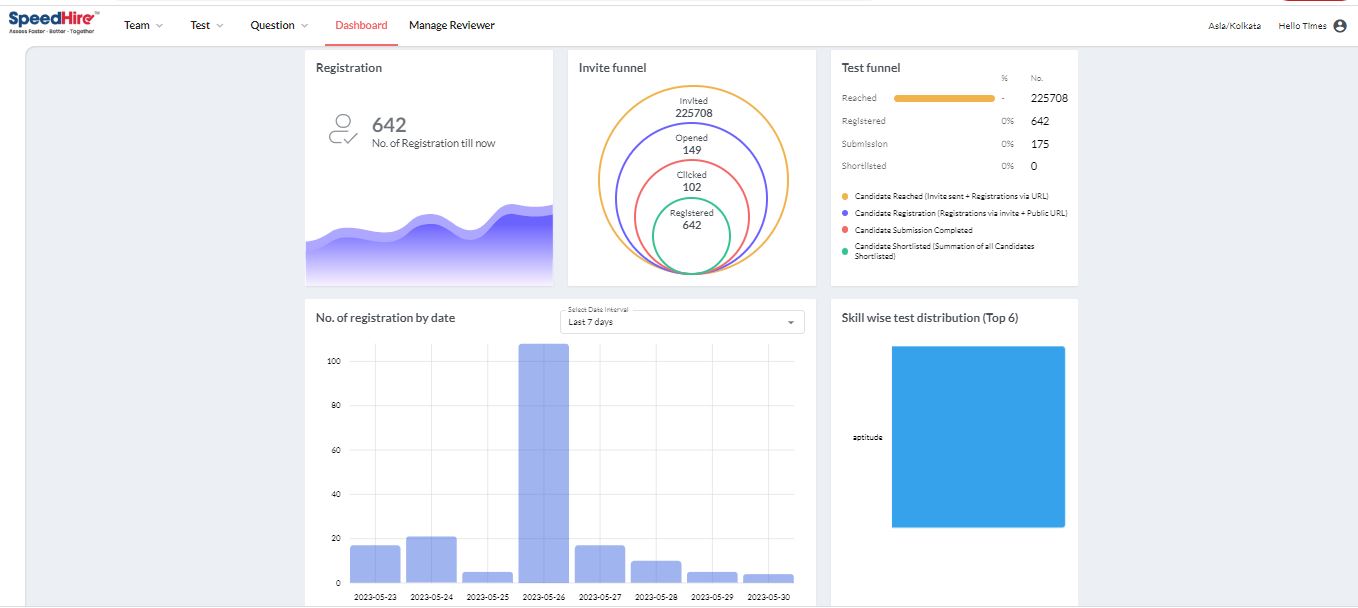Click the red Candidate Submission legend dot

pyautogui.click(x=845, y=231)
